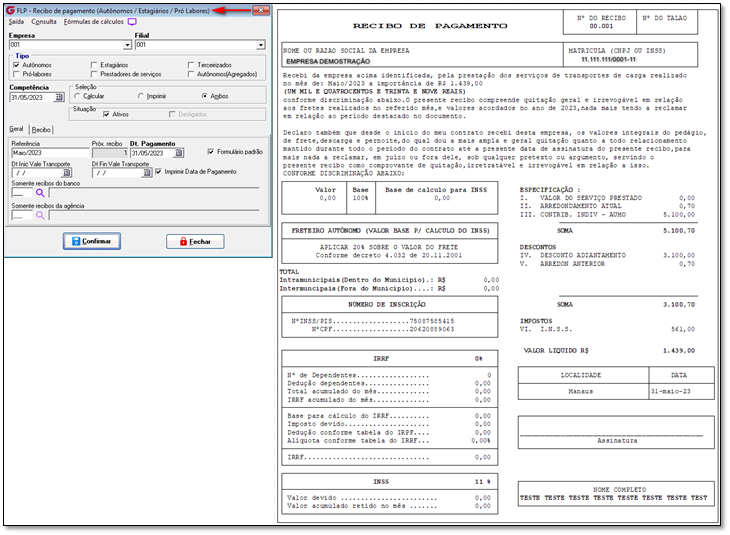This screenshot has width=730, height=535.
Task: Toggle the Formulário padrão checkbox
Action: (x=211, y=152)
